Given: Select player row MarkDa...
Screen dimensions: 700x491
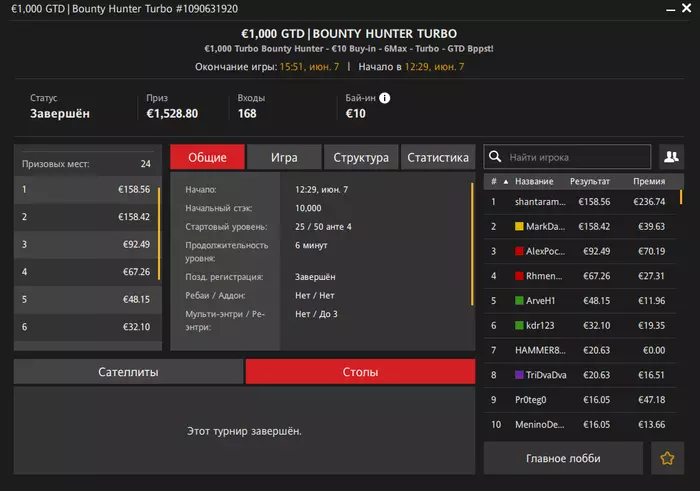Looking at the screenshot, I should (x=580, y=226).
